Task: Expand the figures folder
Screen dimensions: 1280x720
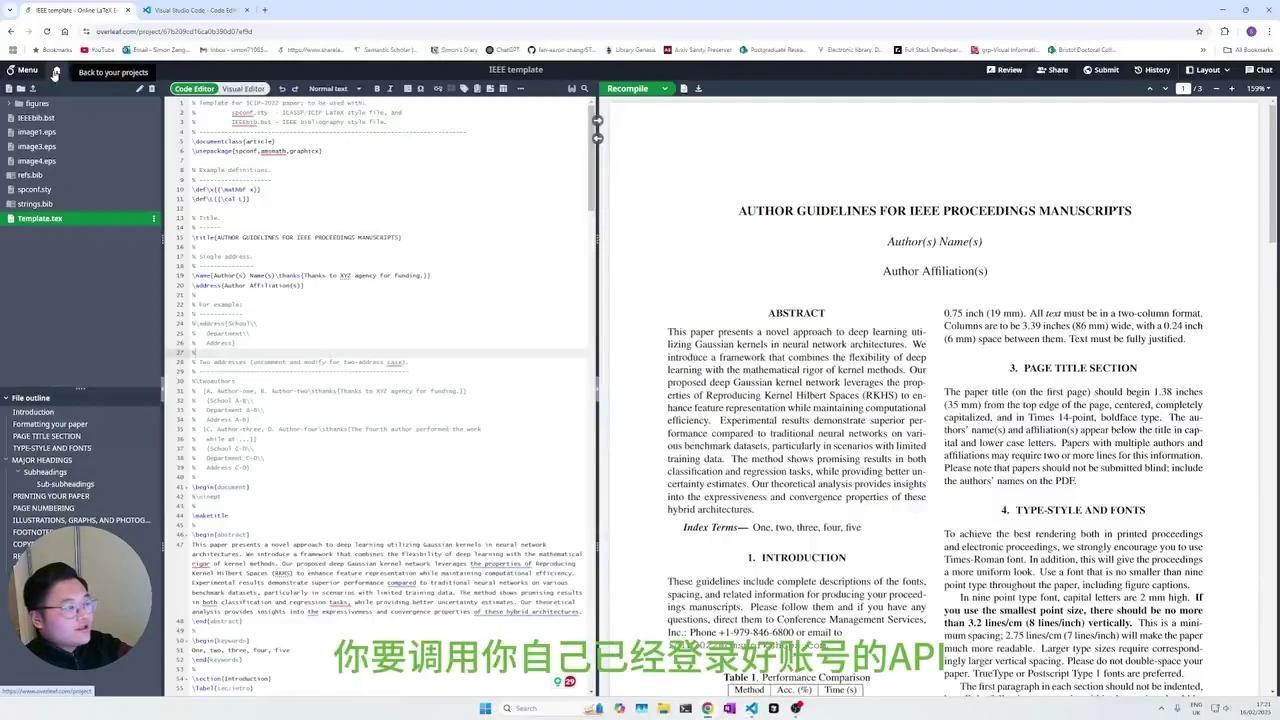Action: [x=9, y=103]
